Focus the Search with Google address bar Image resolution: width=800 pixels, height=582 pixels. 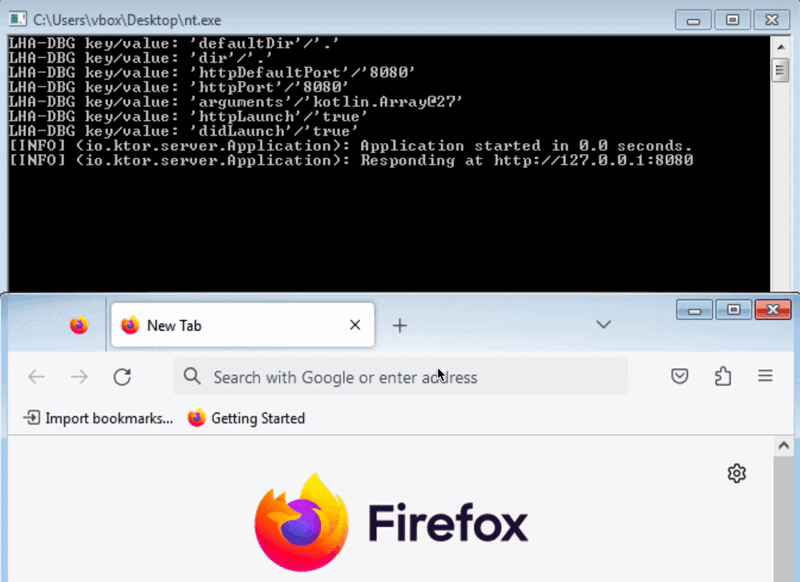[x=400, y=377]
